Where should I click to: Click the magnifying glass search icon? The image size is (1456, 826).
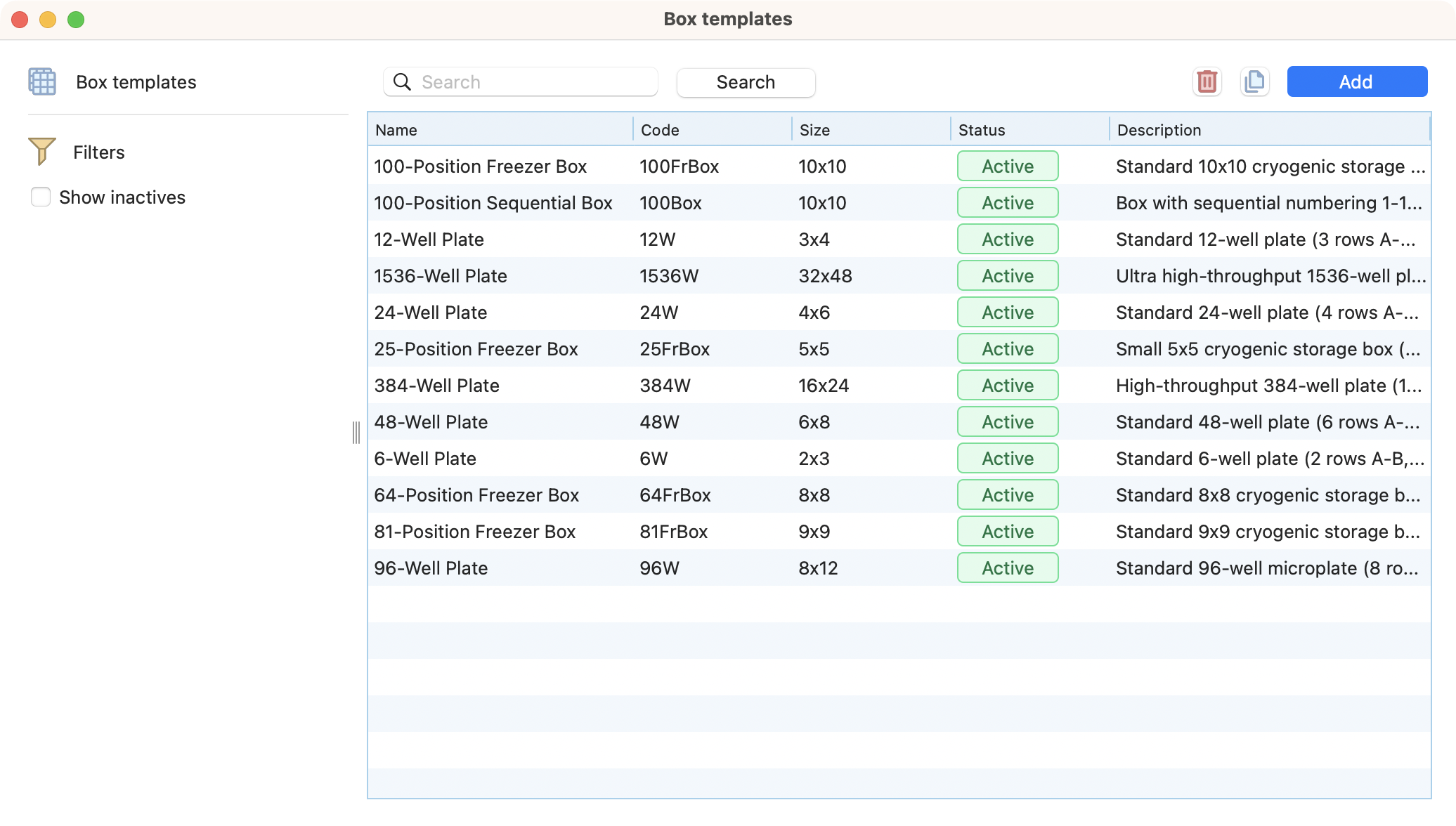pos(402,82)
